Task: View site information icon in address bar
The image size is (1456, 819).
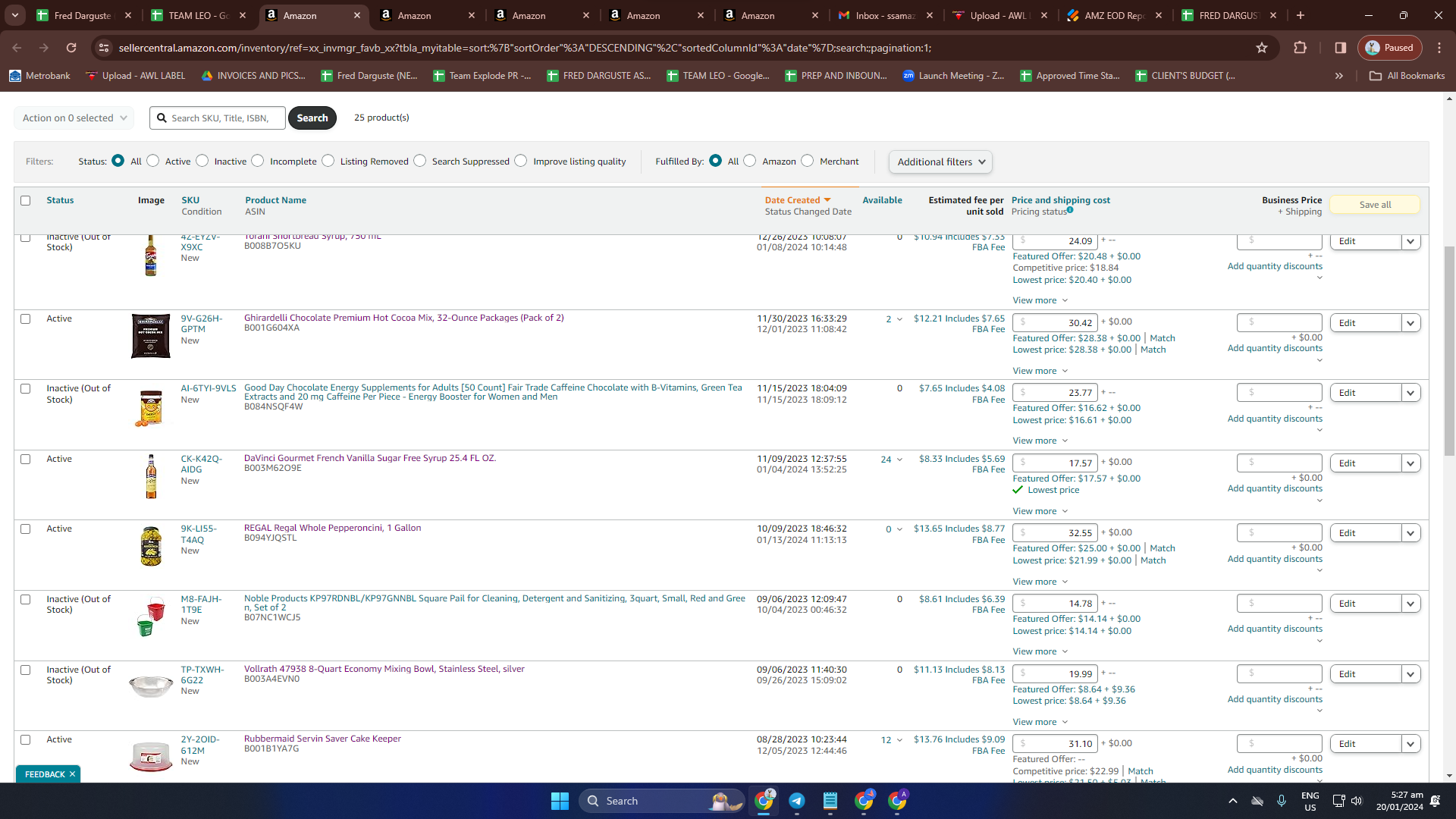Action: tap(104, 48)
